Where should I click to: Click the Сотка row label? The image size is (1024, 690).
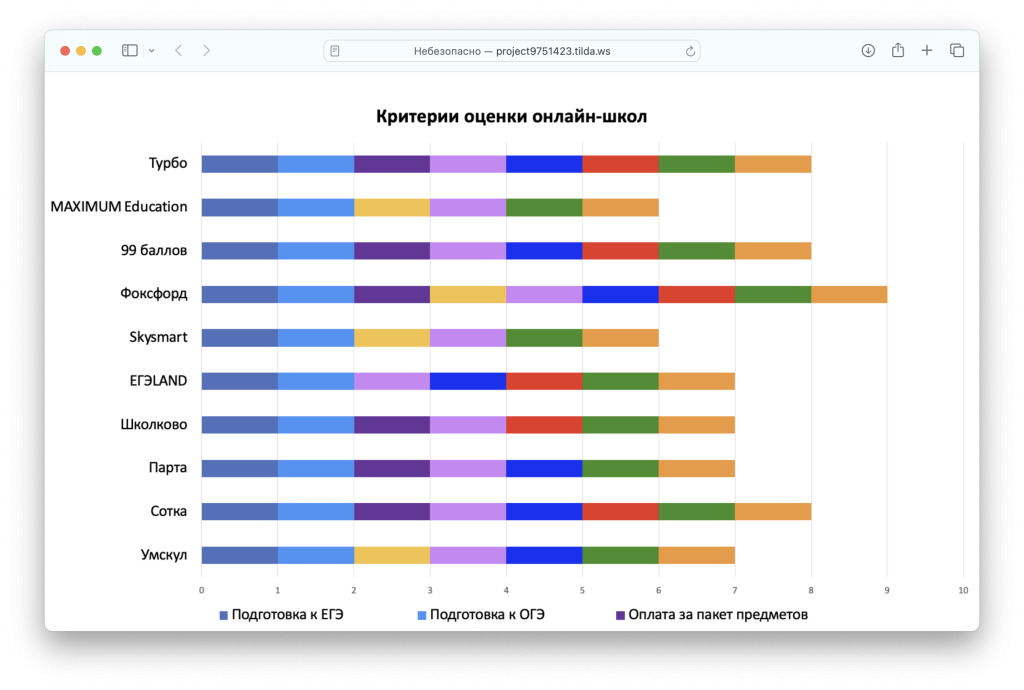click(168, 511)
